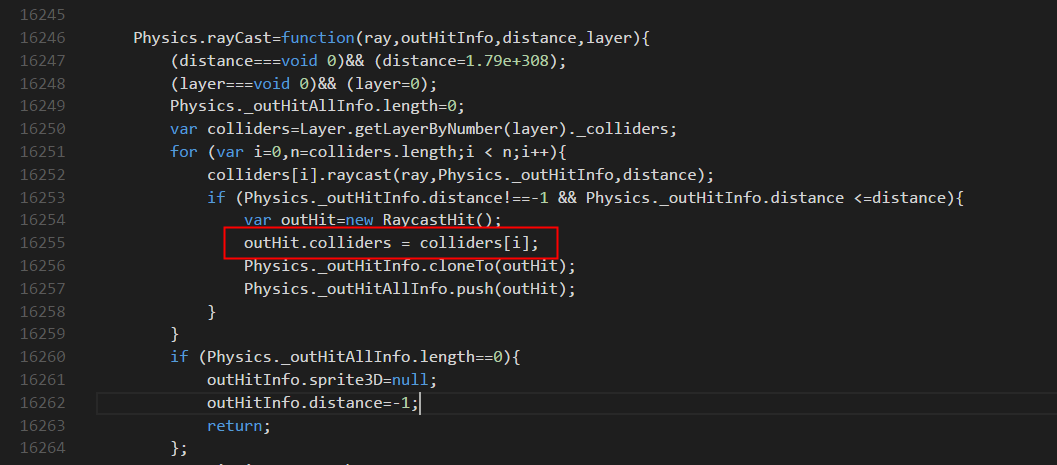Click outHit.colliders assignment target
This screenshot has width=1057, height=465.
(318, 243)
